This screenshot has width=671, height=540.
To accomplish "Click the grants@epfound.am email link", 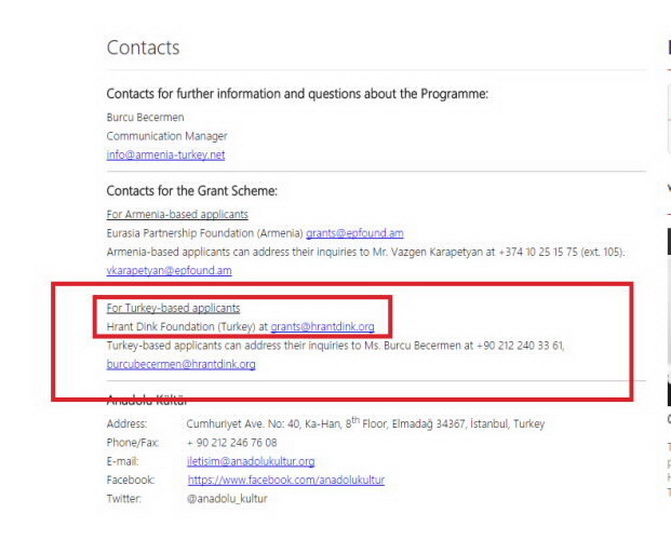I will pyautogui.click(x=355, y=233).
